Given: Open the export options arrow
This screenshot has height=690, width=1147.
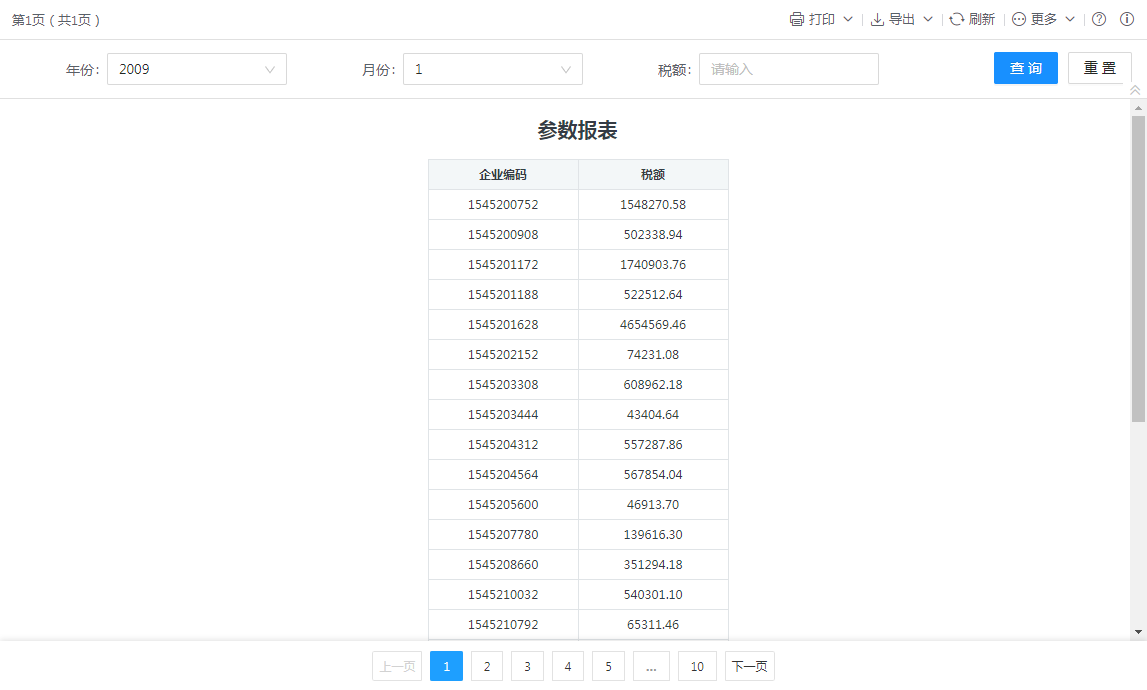Looking at the screenshot, I should (928, 19).
